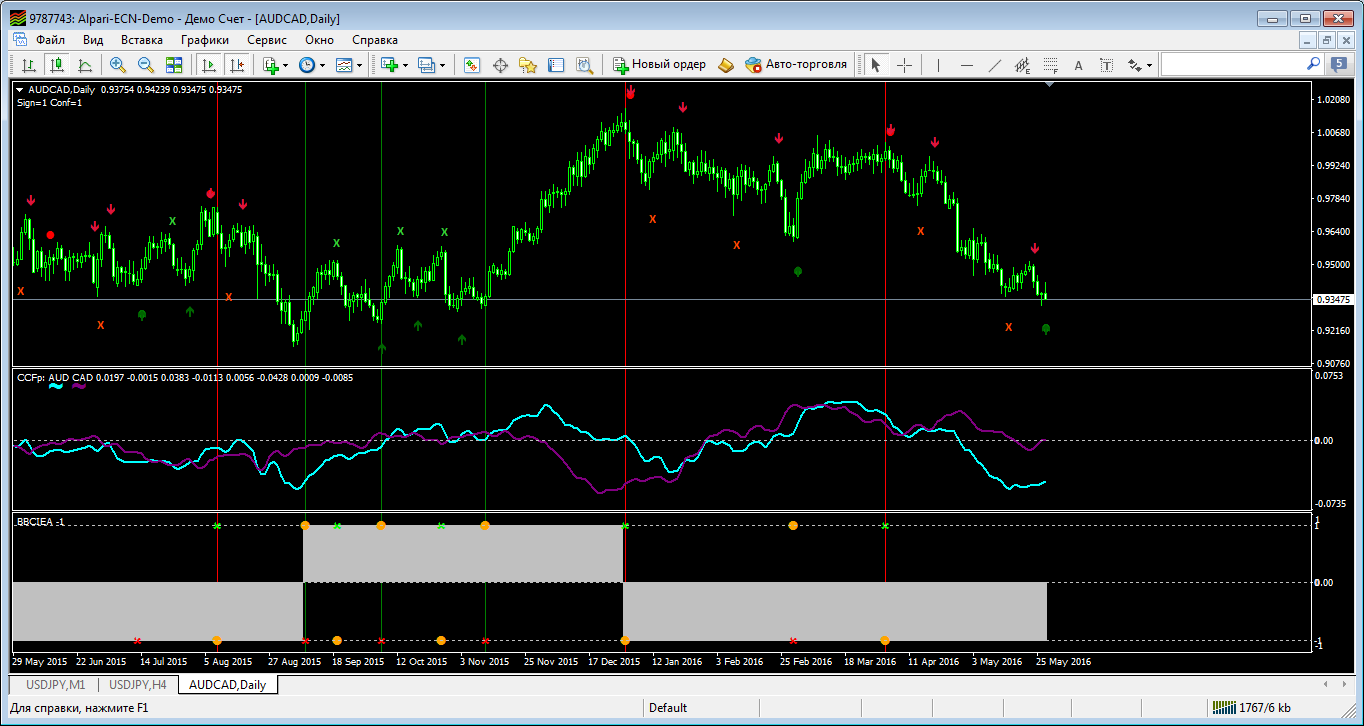
Task: Select the Fibonacci retracement tool
Action: pos(1050,65)
